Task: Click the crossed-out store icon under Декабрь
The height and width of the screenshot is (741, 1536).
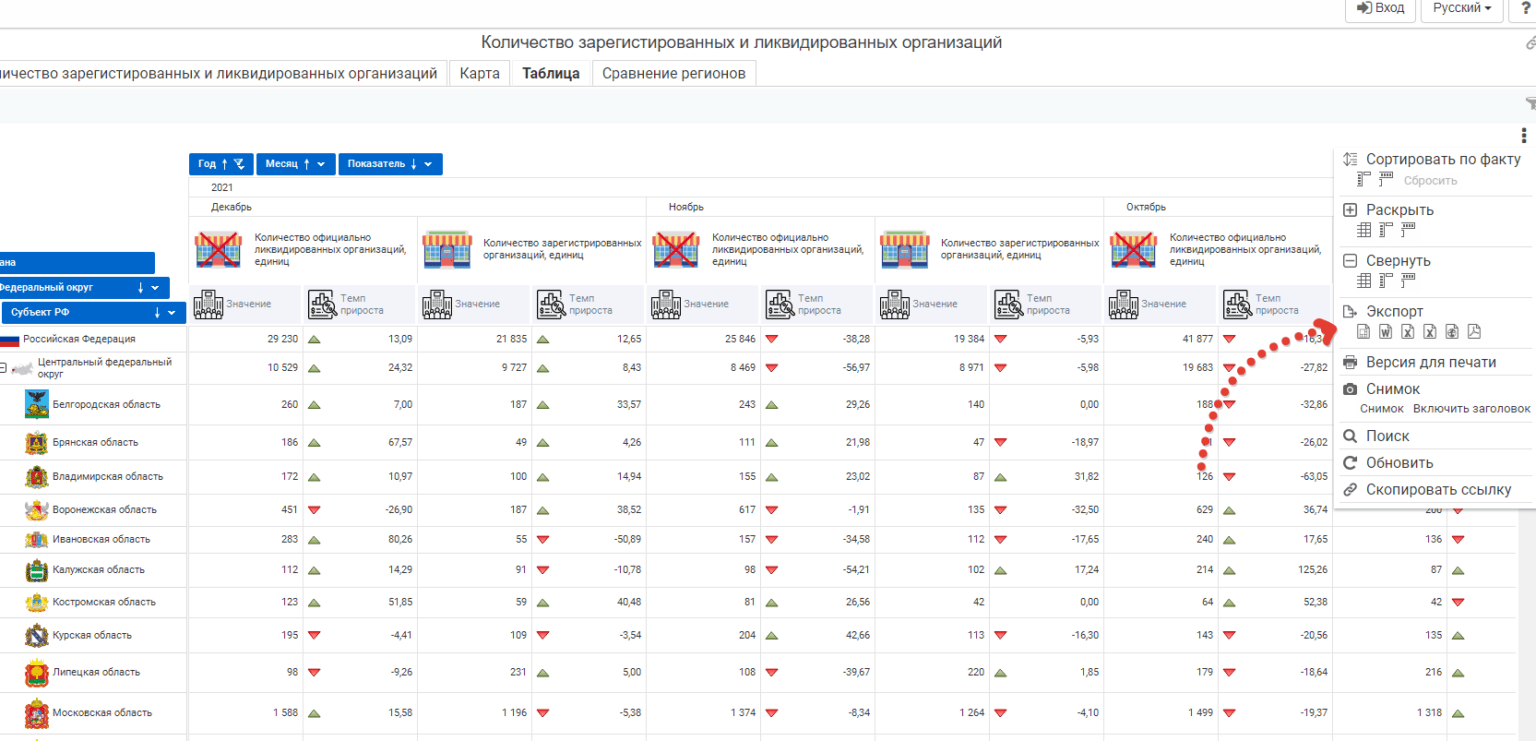Action: click(x=219, y=249)
